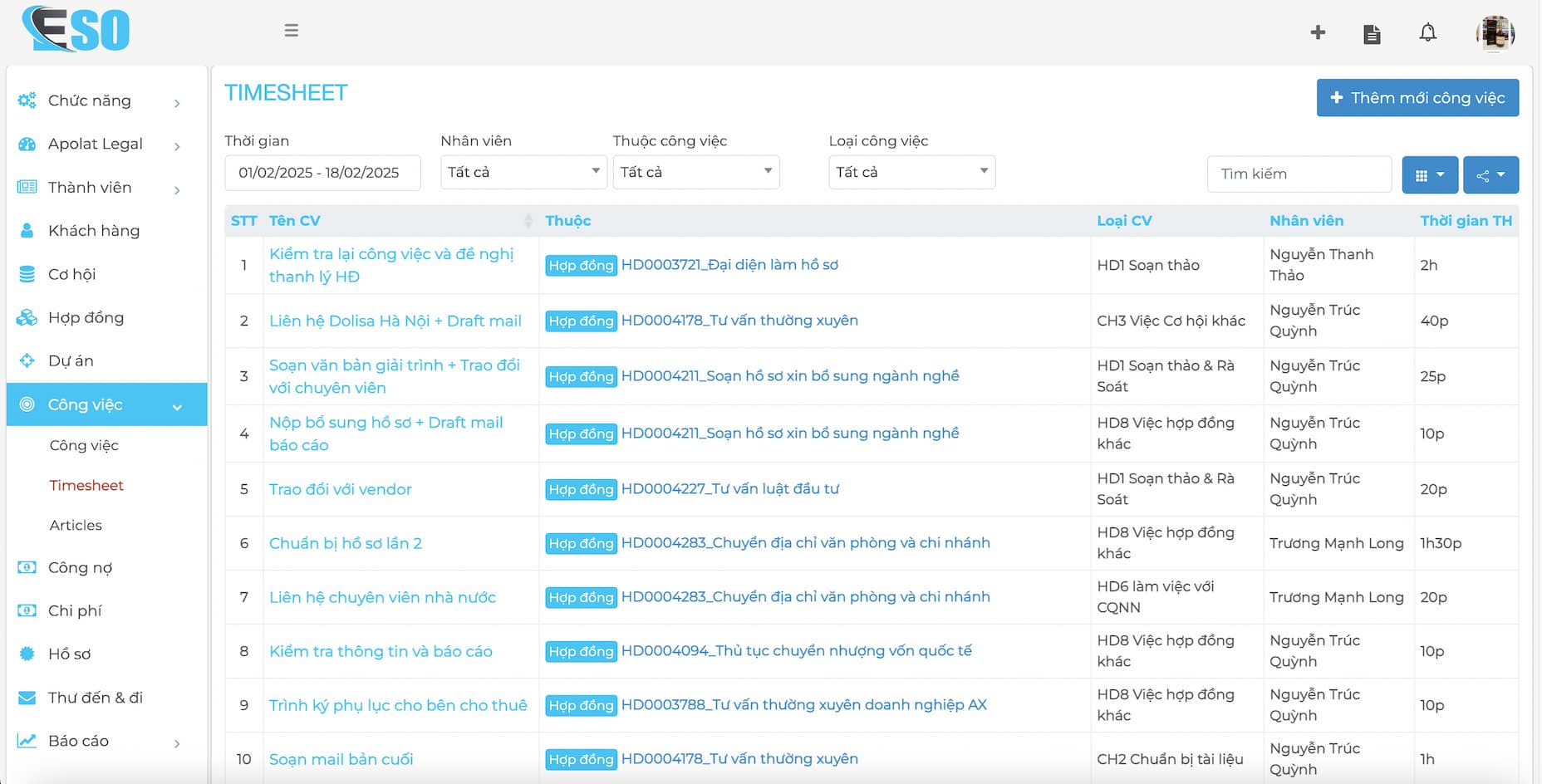Select Articles in the sidebar submenu

pyautogui.click(x=76, y=525)
